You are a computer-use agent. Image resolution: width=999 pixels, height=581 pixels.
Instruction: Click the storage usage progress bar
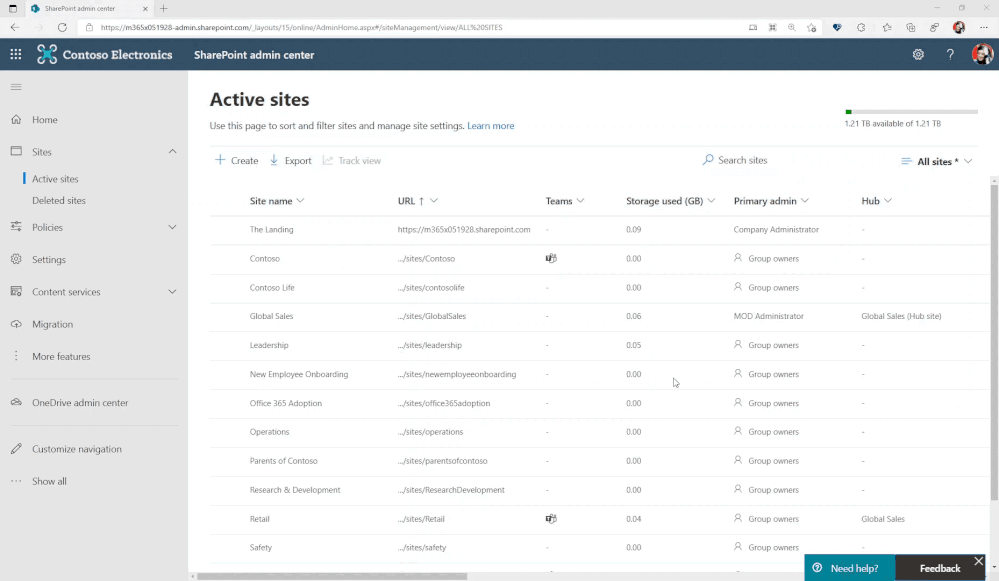(x=911, y=112)
